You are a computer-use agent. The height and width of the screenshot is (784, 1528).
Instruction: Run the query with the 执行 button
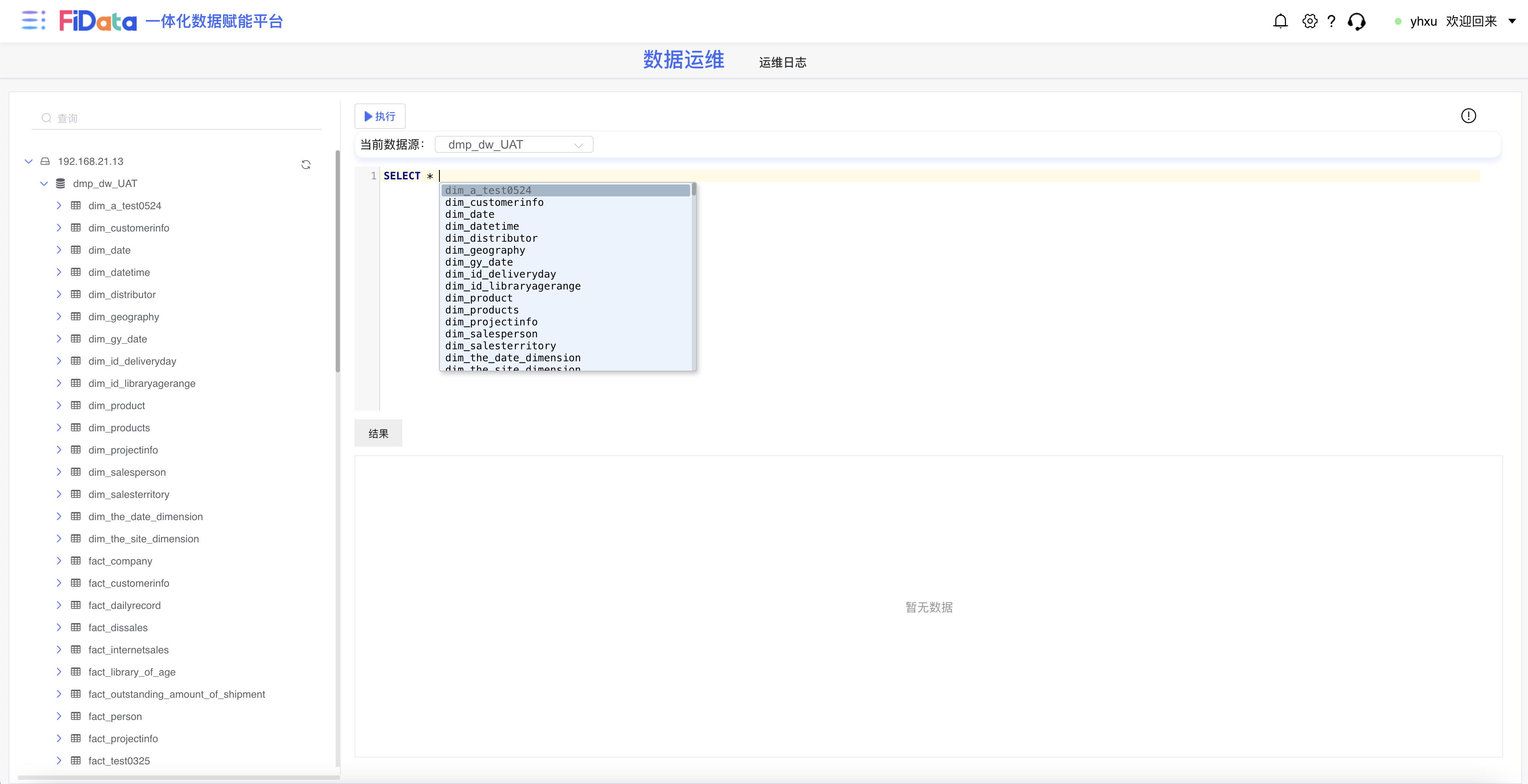pyautogui.click(x=380, y=116)
